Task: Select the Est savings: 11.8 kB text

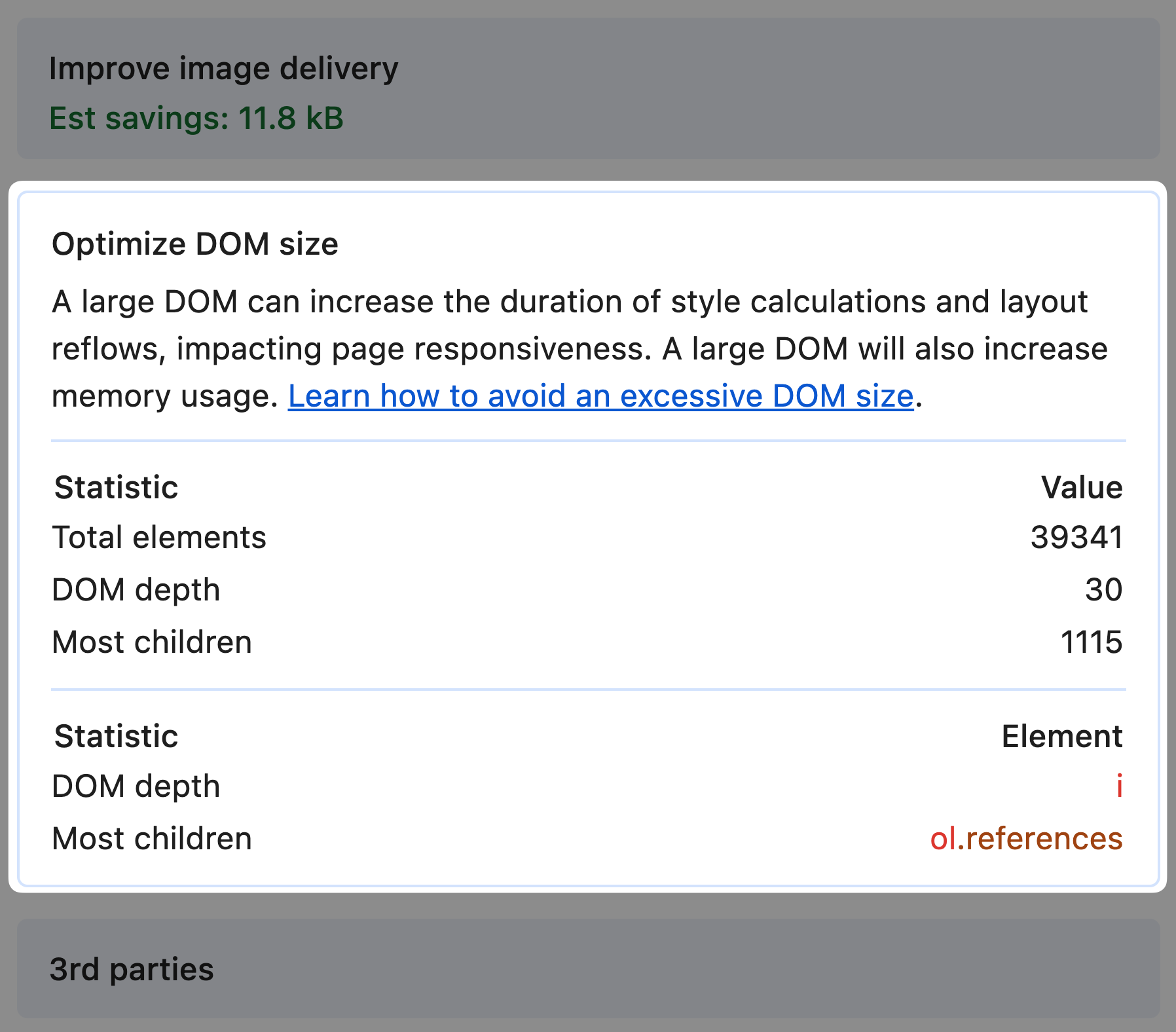Action: click(196, 119)
